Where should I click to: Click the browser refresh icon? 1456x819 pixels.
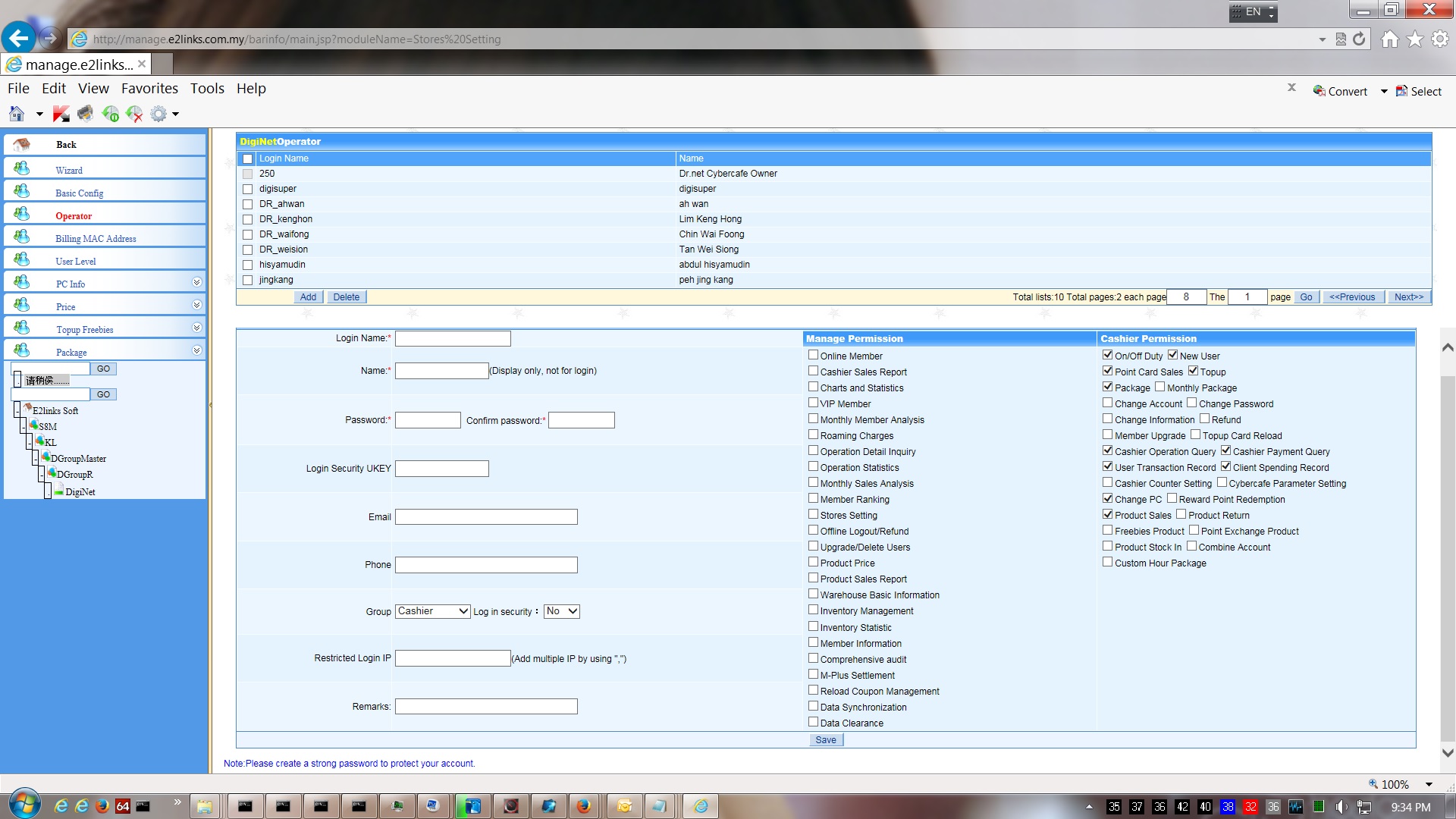tap(1359, 39)
